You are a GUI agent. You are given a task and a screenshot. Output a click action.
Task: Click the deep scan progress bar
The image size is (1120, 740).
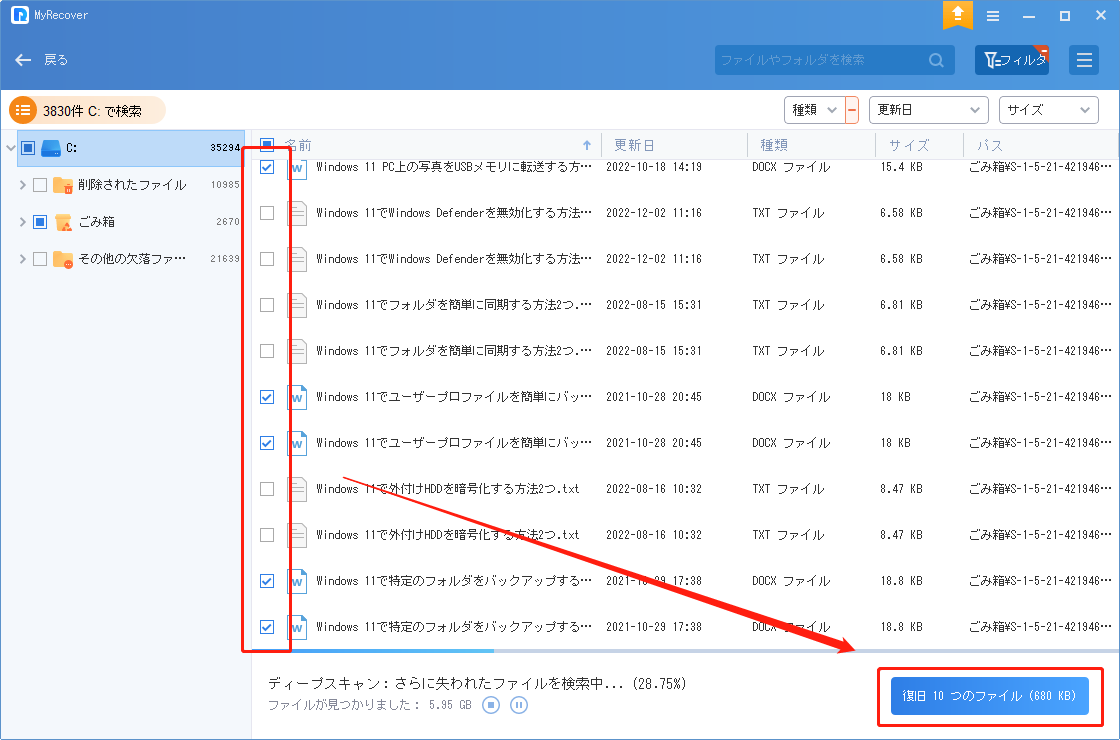686,651
